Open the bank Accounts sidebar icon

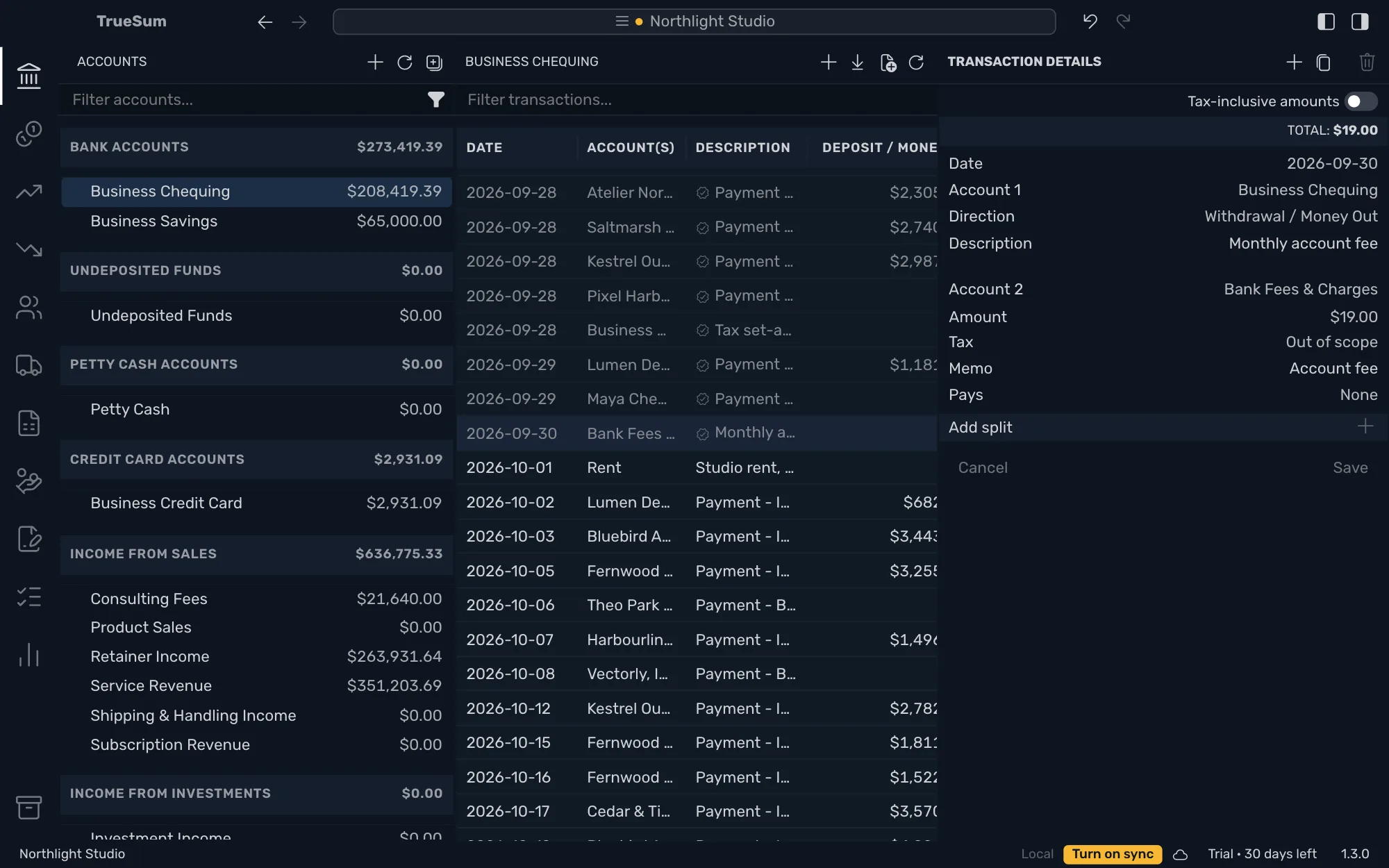point(28,76)
